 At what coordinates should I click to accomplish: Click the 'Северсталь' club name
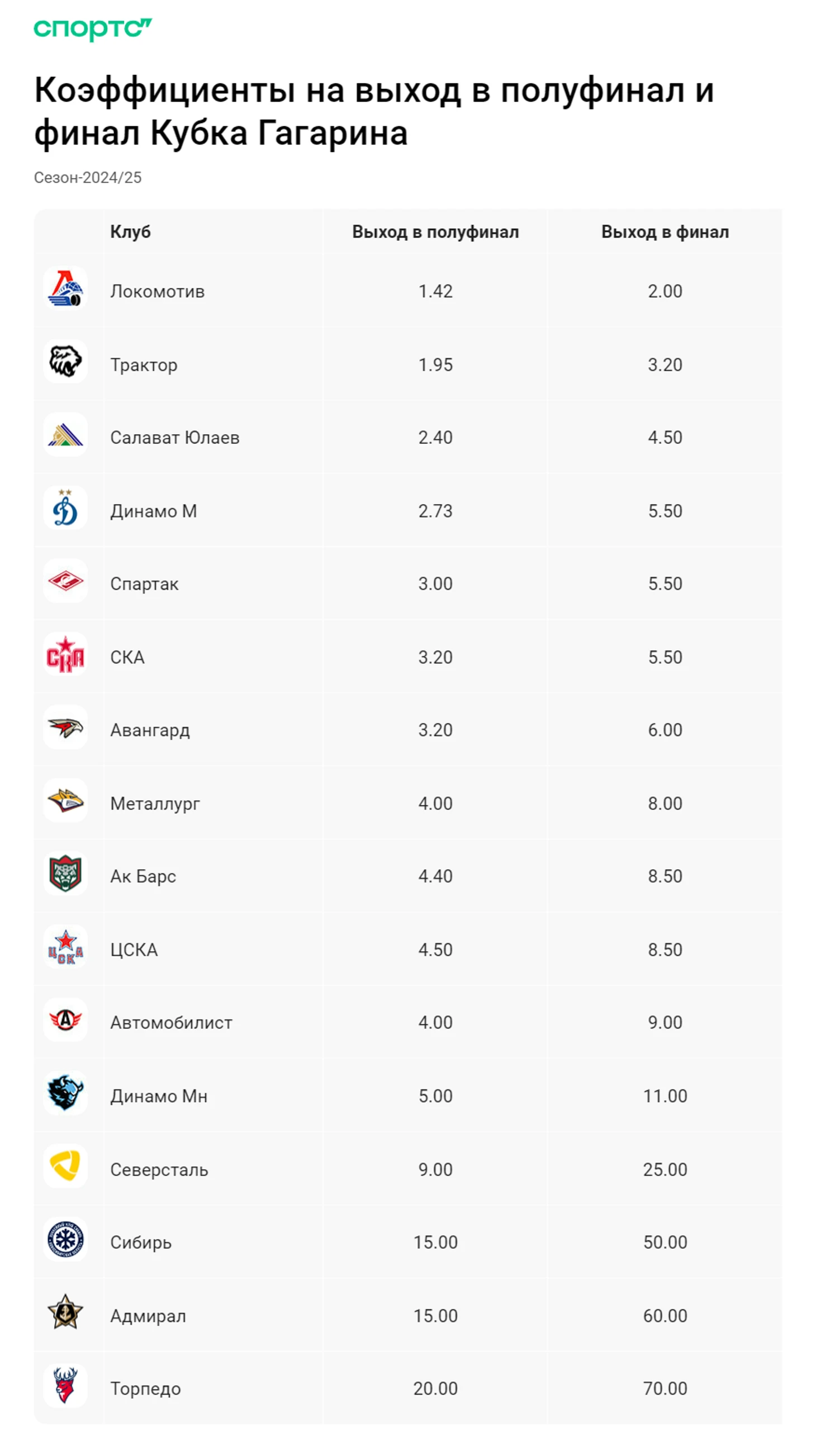(x=159, y=1169)
